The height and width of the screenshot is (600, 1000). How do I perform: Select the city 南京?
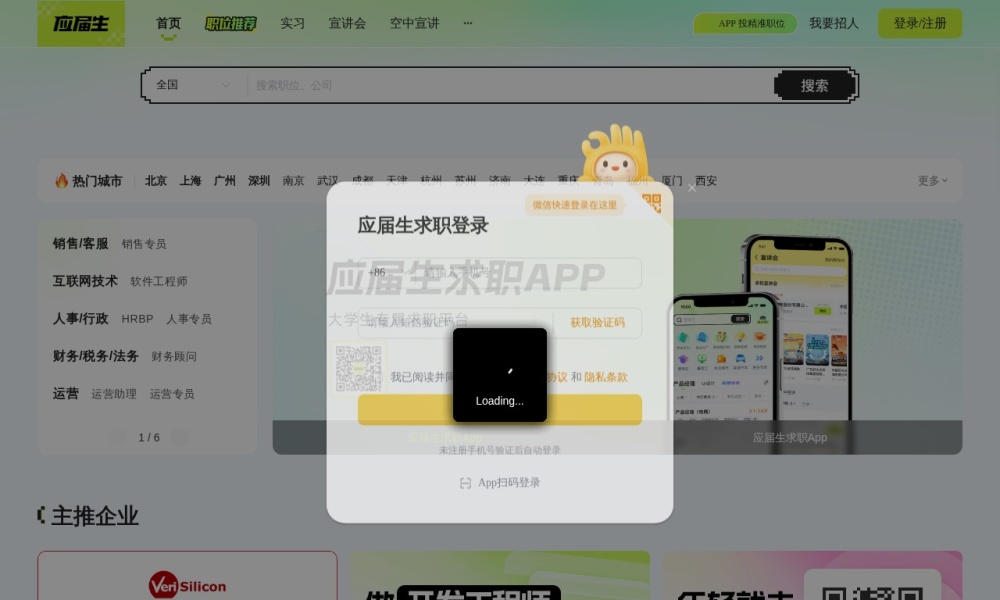coord(293,181)
